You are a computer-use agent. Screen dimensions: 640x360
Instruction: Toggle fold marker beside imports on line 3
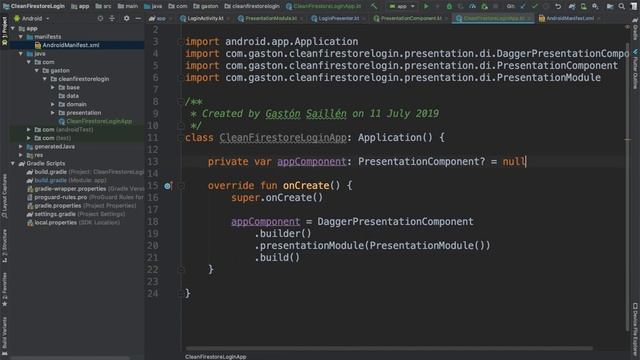(x=180, y=42)
